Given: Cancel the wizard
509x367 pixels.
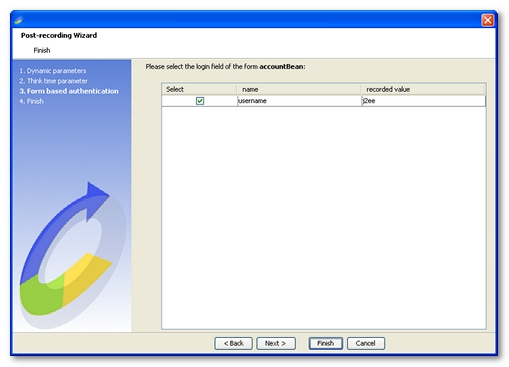Looking at the screenshot, I should click(x=366, y=343).
